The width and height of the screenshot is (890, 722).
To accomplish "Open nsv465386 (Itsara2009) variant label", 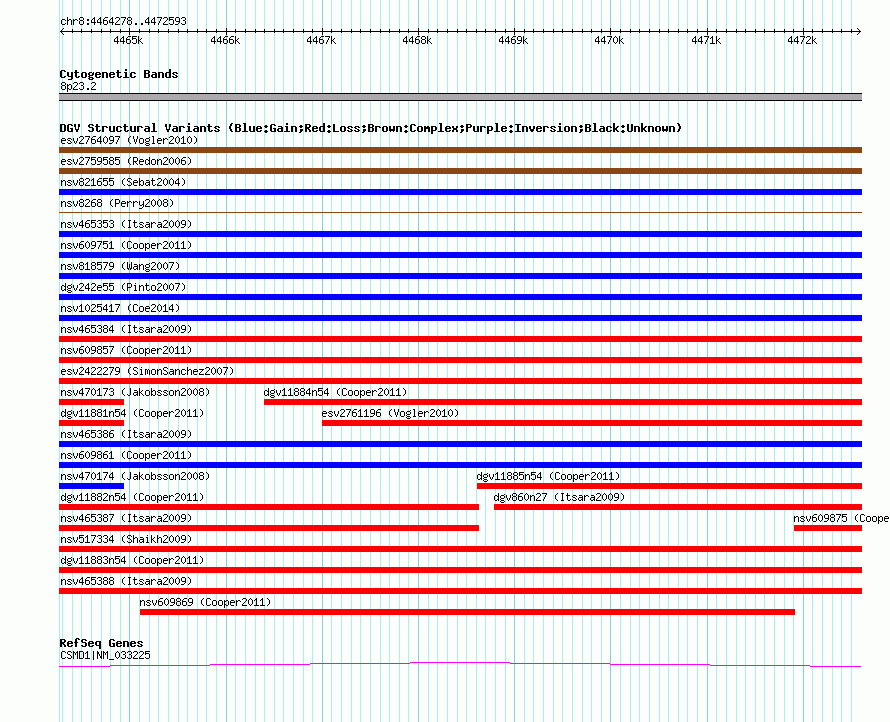I will coord(126,434).
